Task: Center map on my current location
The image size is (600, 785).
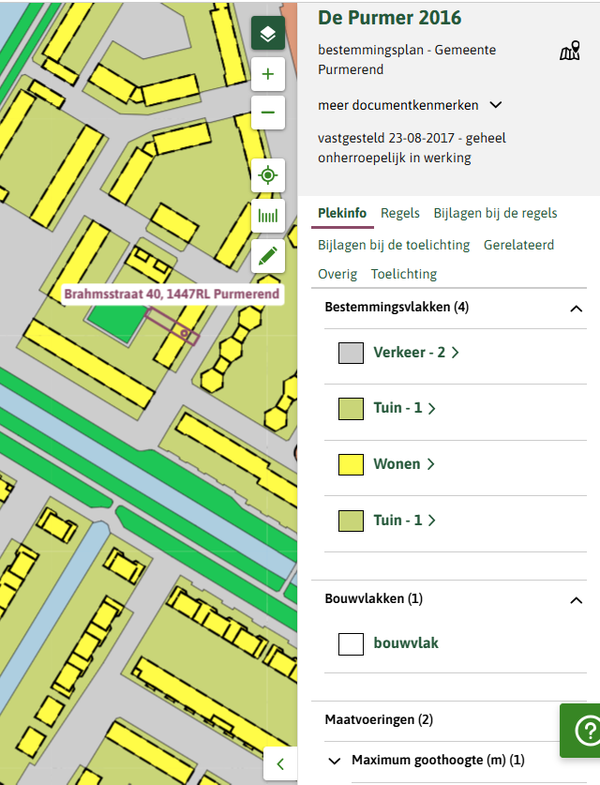Action: pos(267,176)
